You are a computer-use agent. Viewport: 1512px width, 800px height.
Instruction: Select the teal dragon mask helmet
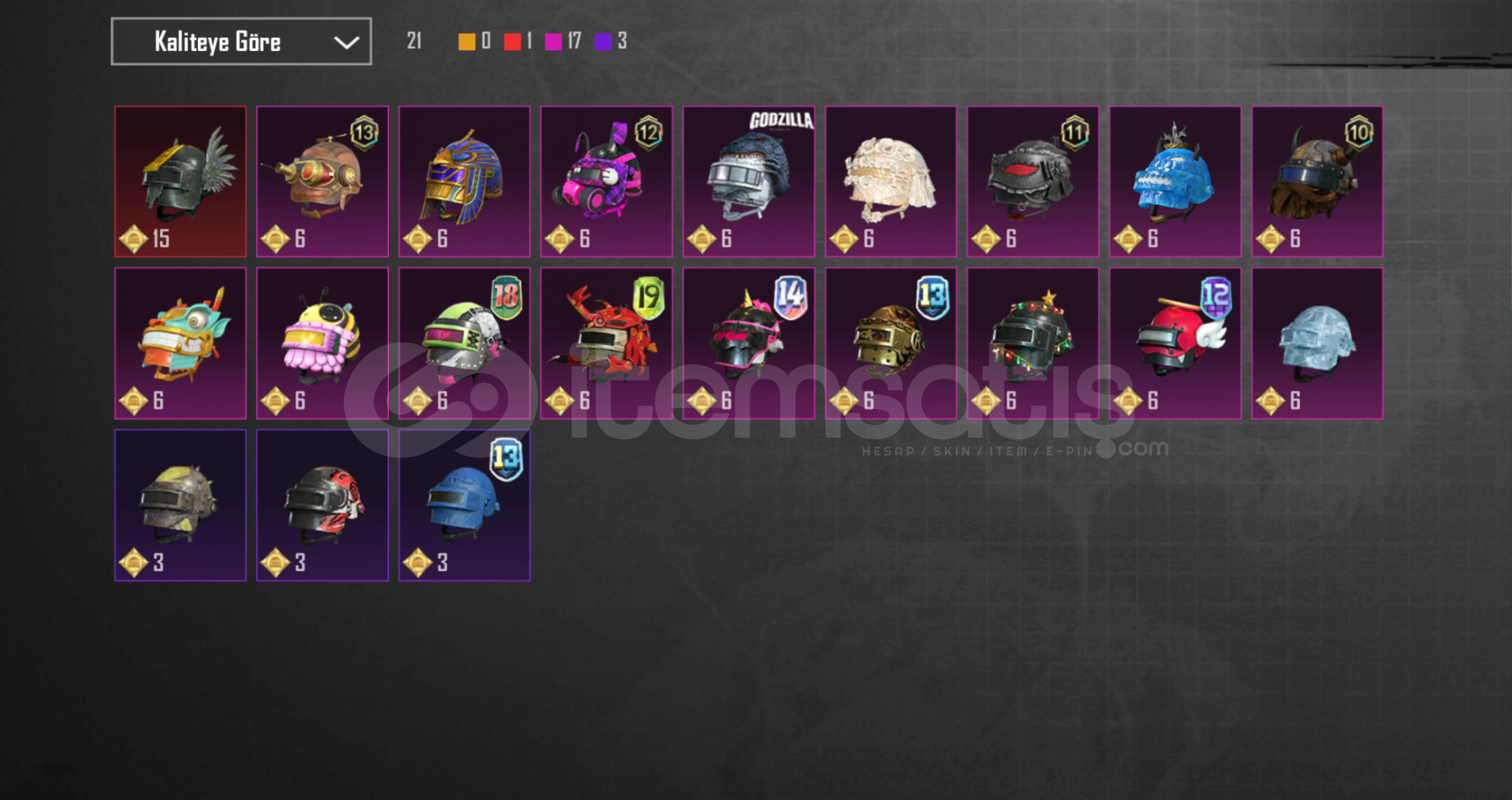click(180, 344)
